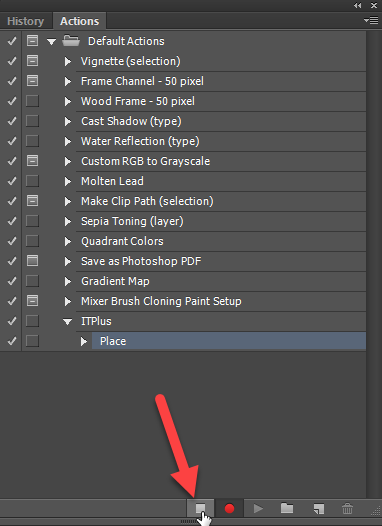Stop recording with the square Stop button
The height and width of the screenshot is (526, 382).
(x=201, y=508)
